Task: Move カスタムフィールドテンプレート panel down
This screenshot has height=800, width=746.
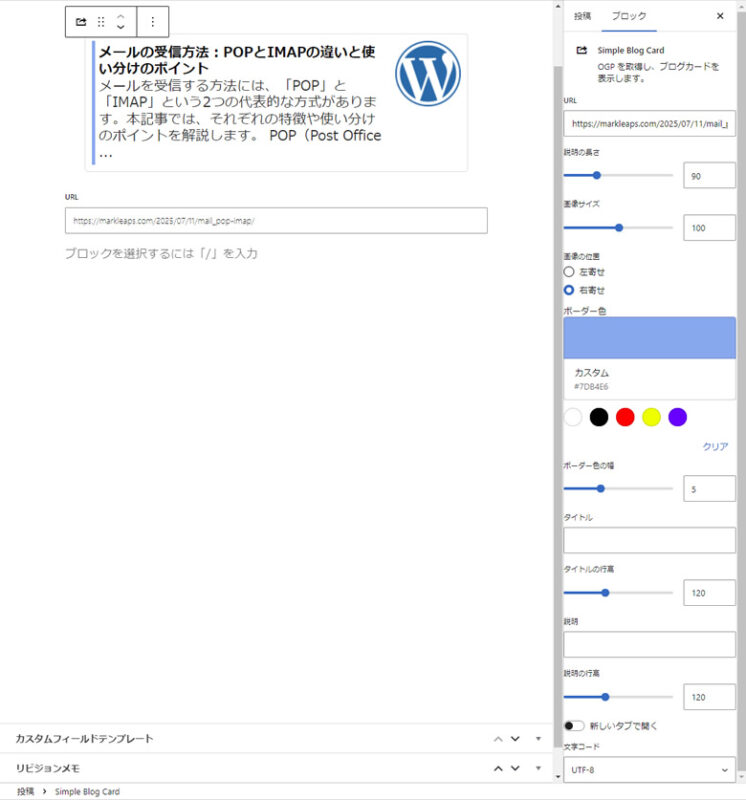Action: click(x=515, y=739)
